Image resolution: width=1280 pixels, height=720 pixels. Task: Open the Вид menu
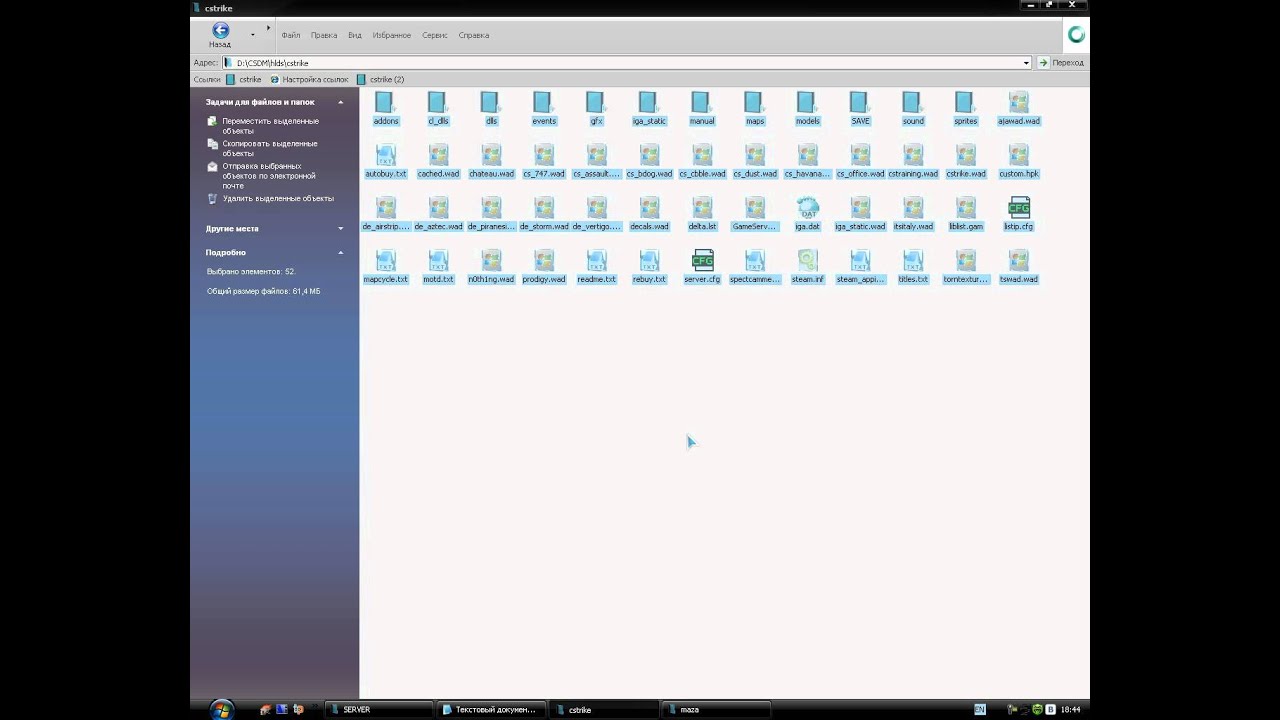pyautogui.click(x=355, y=35)
